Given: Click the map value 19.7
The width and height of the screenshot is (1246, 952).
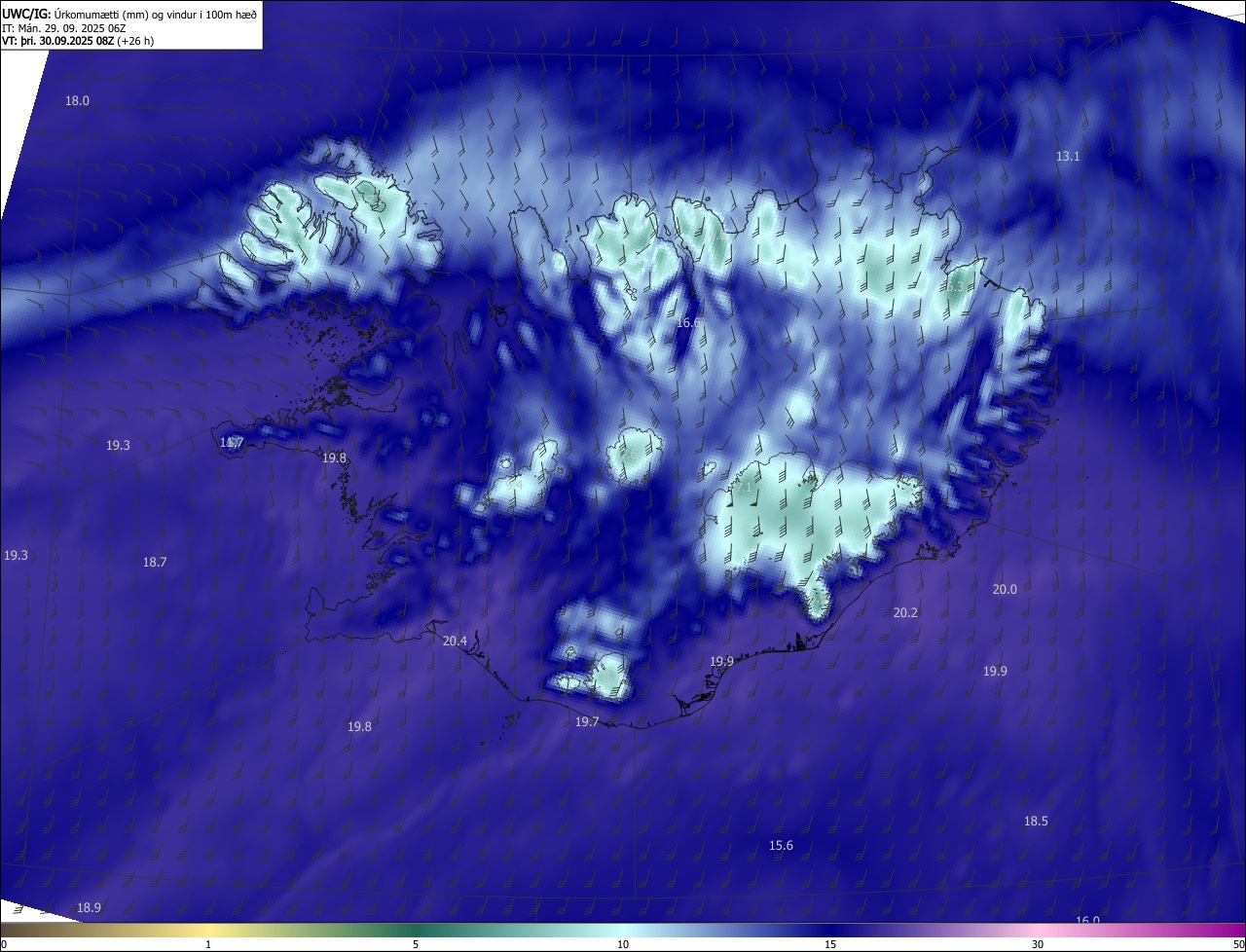Looking at the screenshot, I should (x=587, y=722).
